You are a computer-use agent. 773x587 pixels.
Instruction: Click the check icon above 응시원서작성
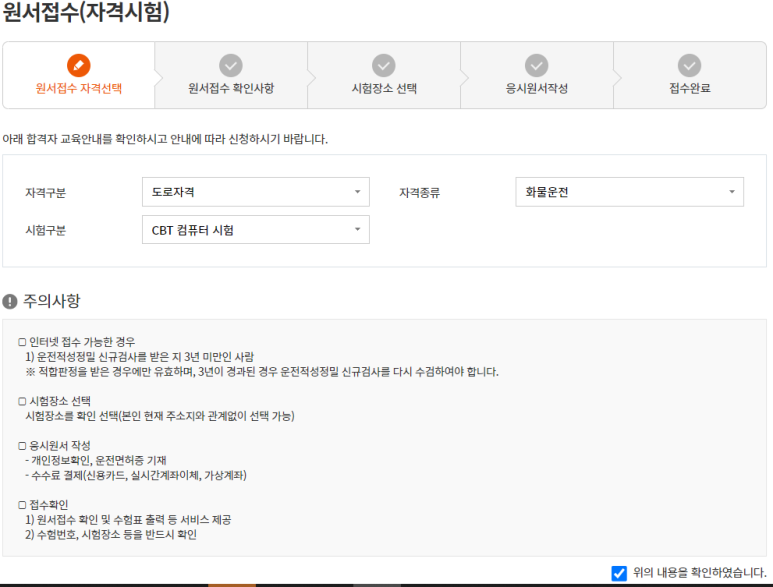536,66
